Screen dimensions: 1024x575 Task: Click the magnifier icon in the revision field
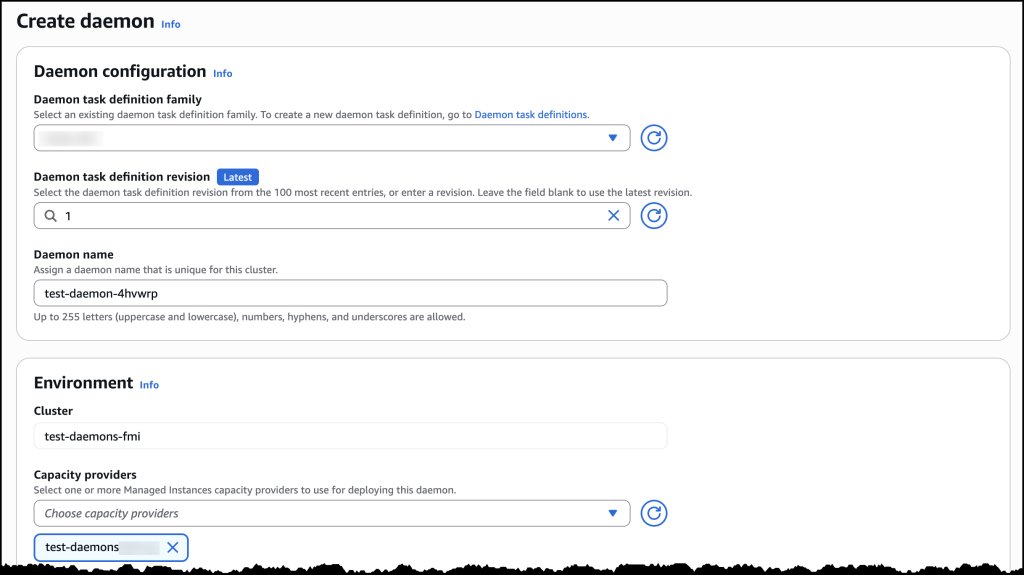click(50, 215)
